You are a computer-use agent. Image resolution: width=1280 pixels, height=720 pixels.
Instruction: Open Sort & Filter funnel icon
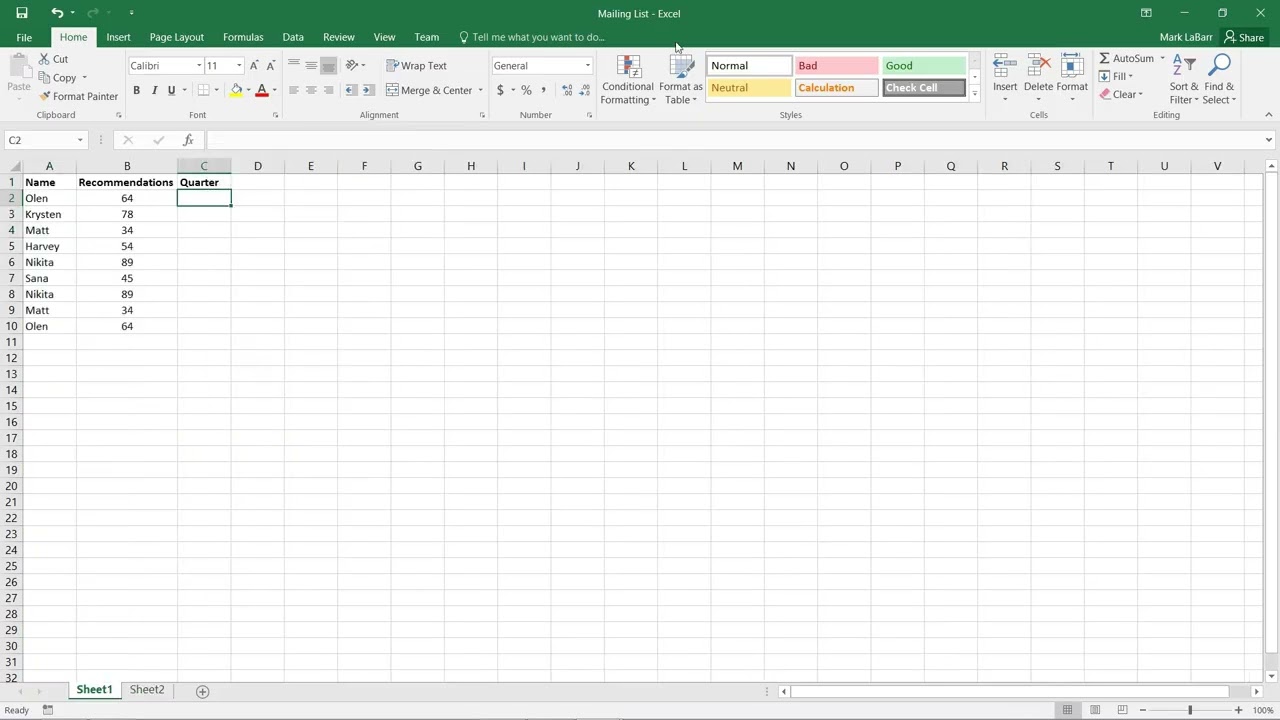[1184, 67]
